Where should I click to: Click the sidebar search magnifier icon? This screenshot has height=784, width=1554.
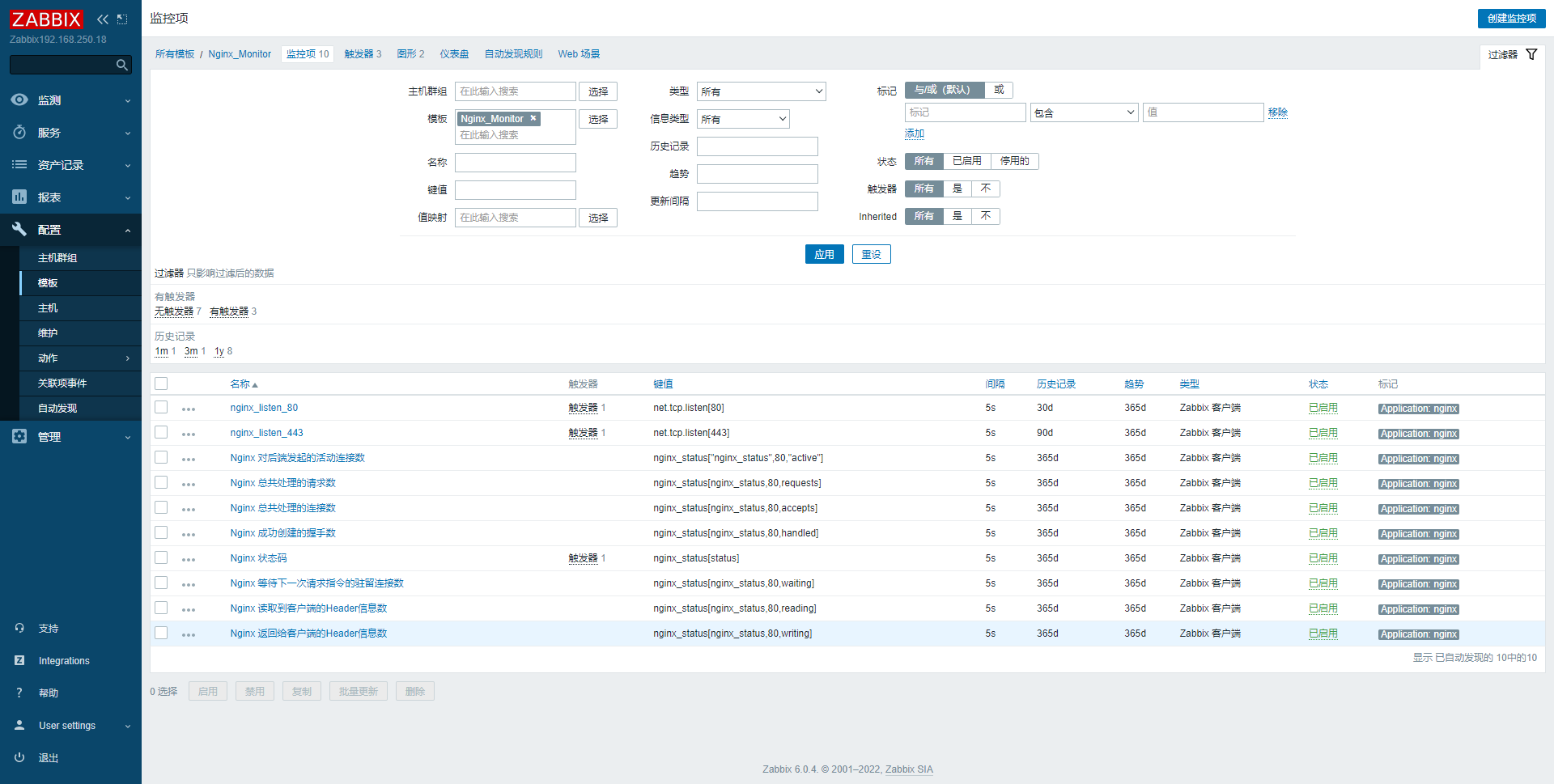coord(122,65)
